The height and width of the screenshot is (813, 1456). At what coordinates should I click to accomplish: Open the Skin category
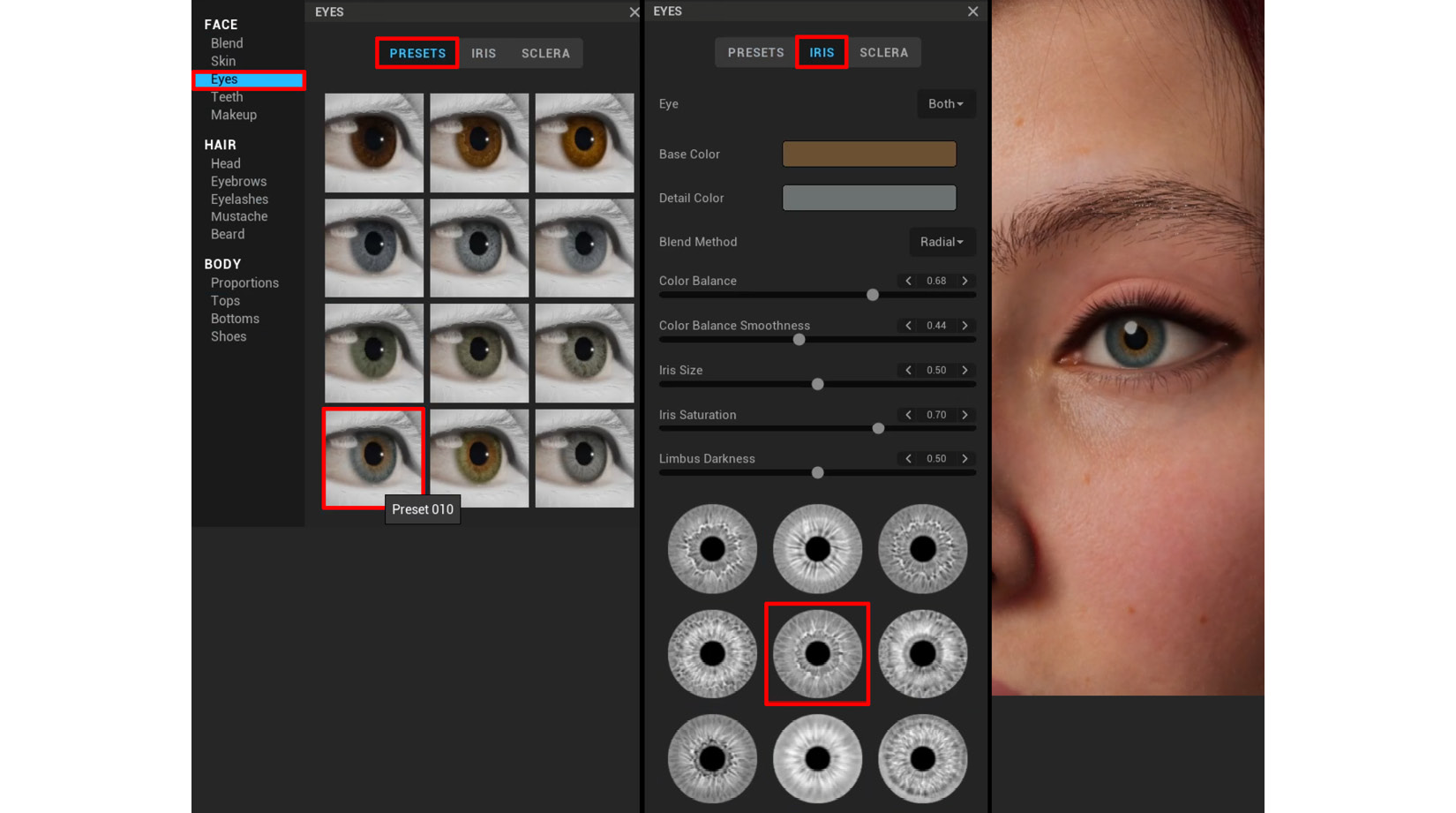point(223,61)
